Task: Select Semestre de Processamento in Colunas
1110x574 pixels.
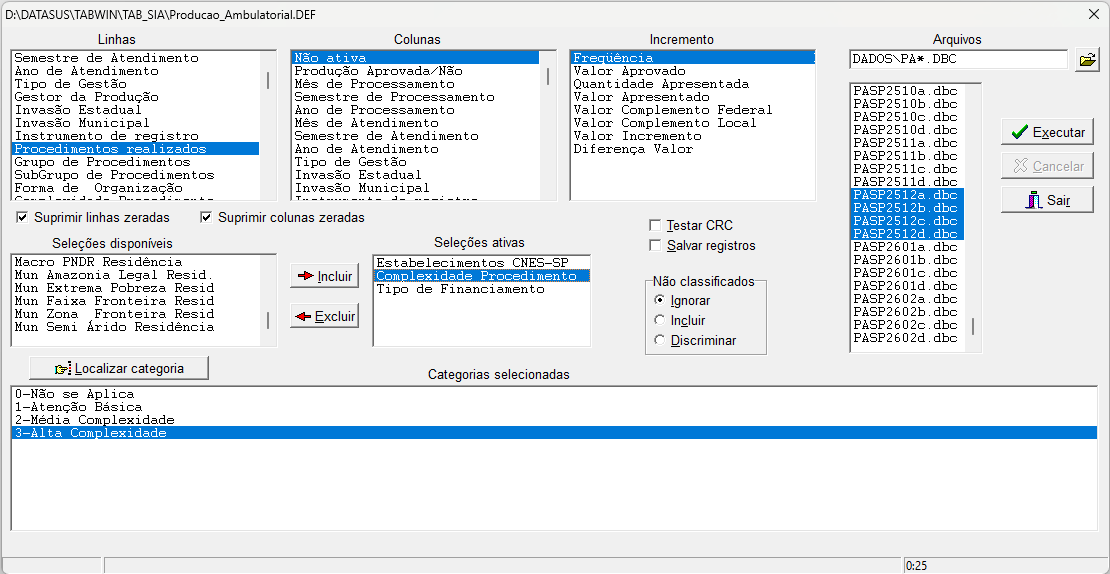Action: pyautogui.click(x=416, y=96)
